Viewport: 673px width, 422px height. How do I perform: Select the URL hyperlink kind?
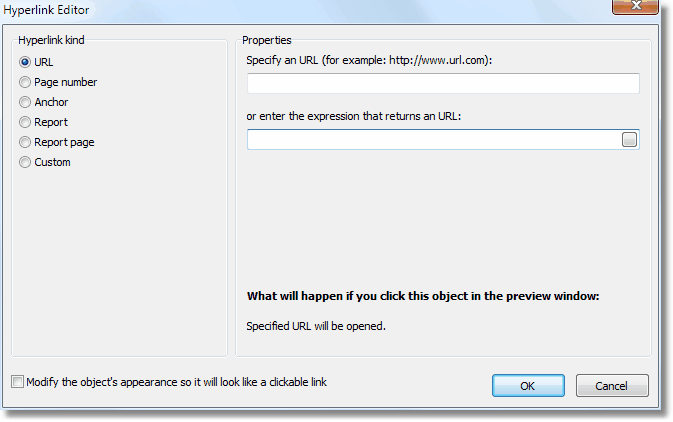tap(26, 62)
